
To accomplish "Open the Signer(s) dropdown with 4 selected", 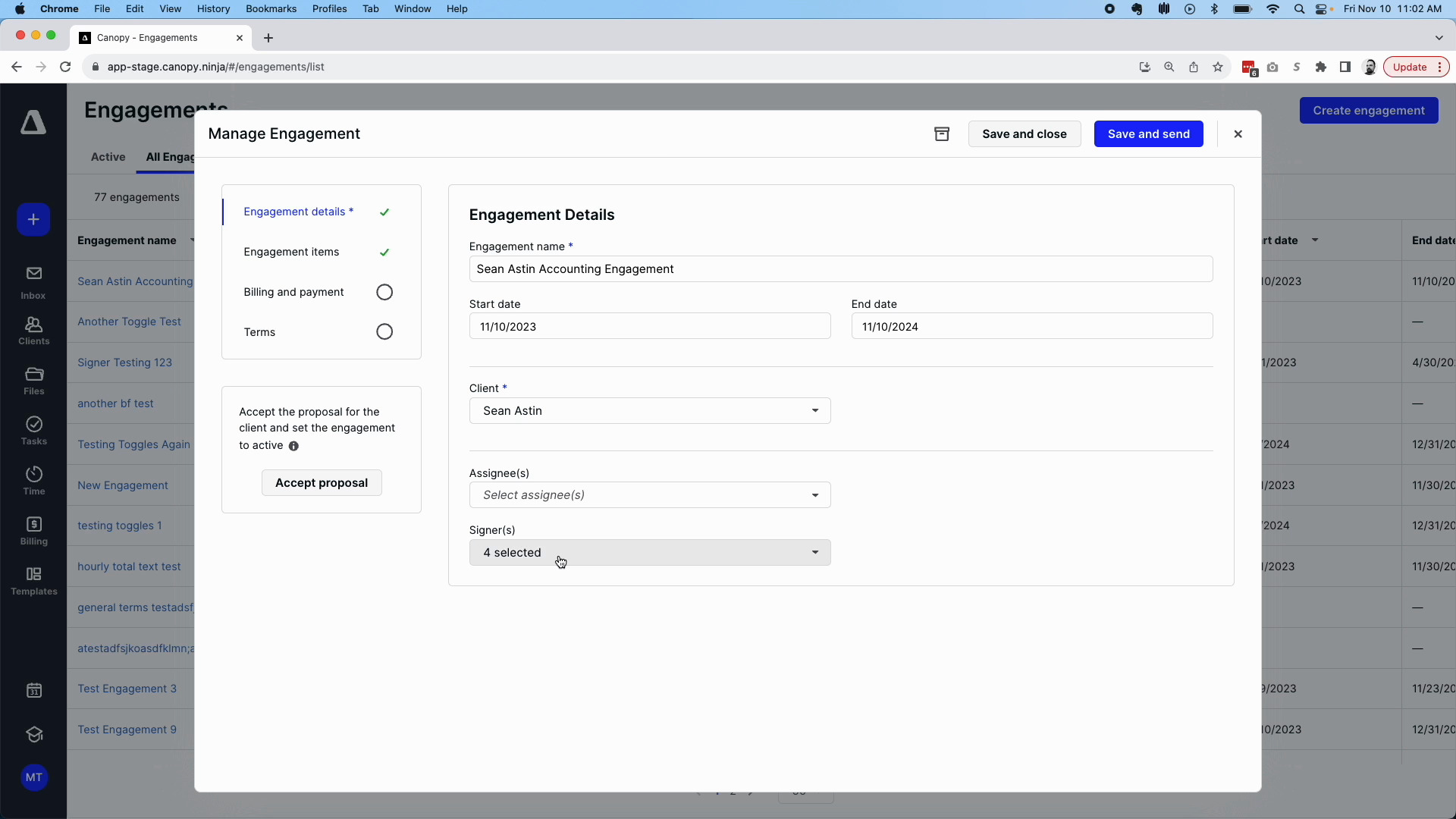I will coord(650,553).
